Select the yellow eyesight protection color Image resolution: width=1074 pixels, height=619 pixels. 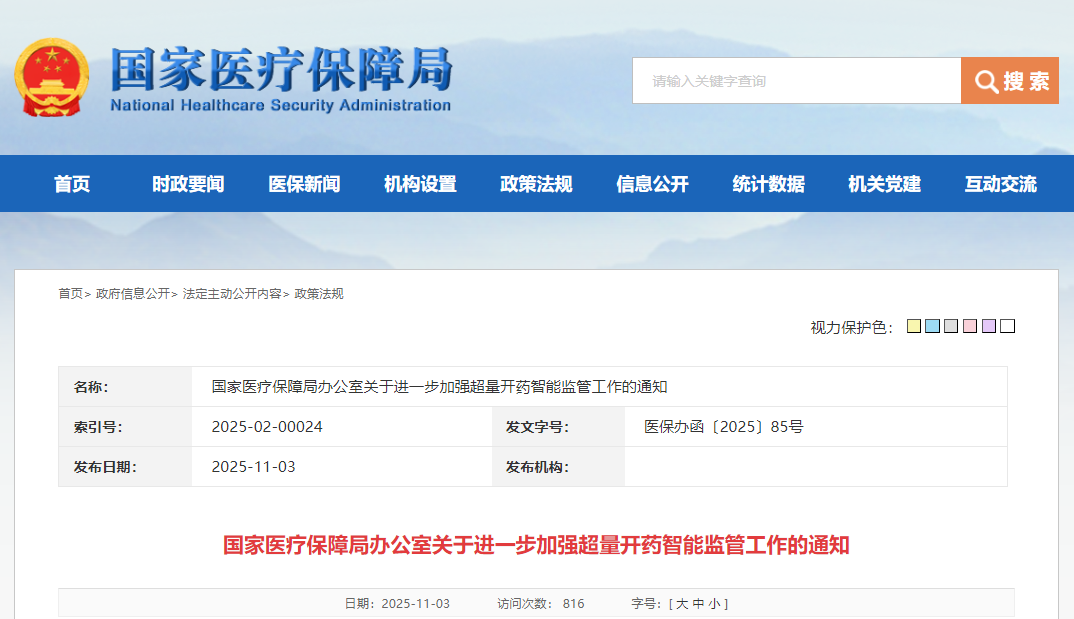click(x=913, y=326)
